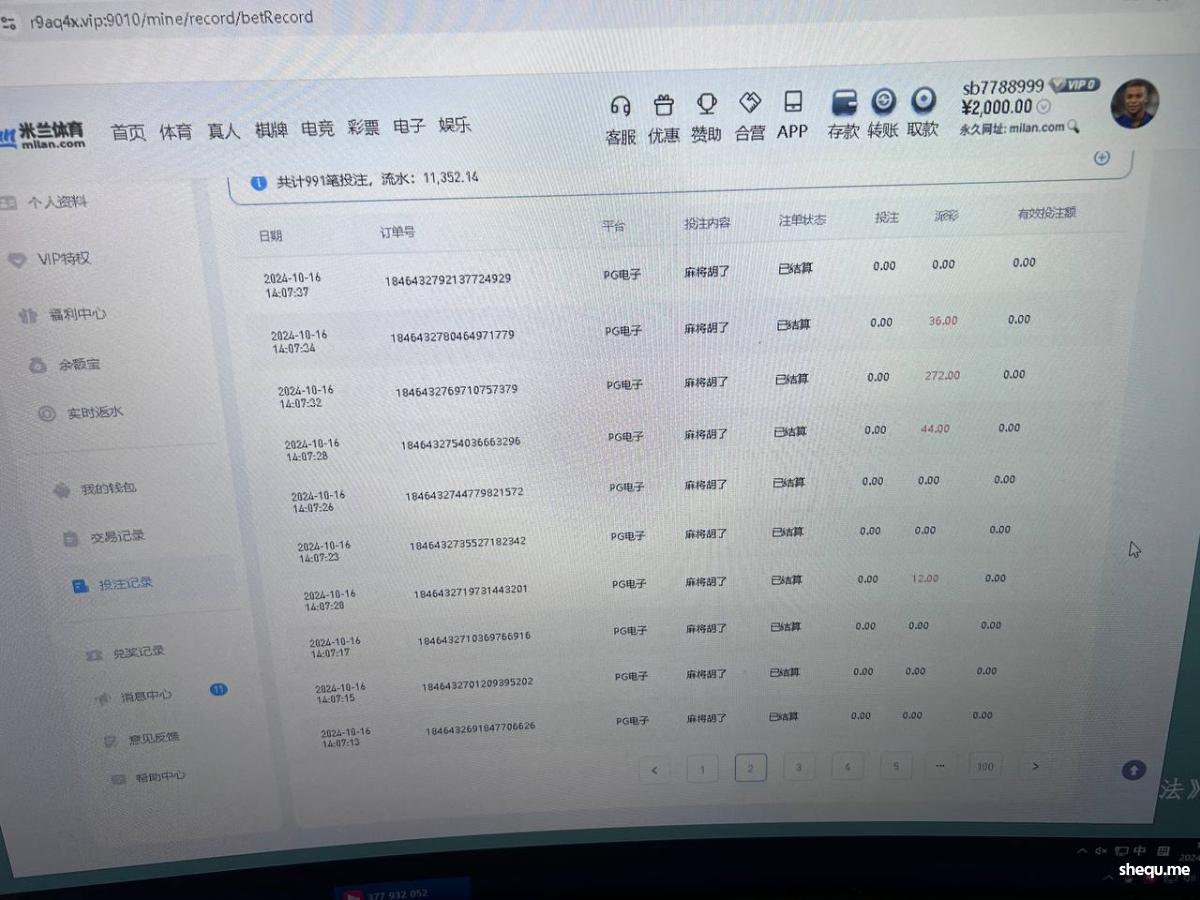Go to previous page with left chevron
The width and height of the screenshot is (1200, 900).
(654, 770)
